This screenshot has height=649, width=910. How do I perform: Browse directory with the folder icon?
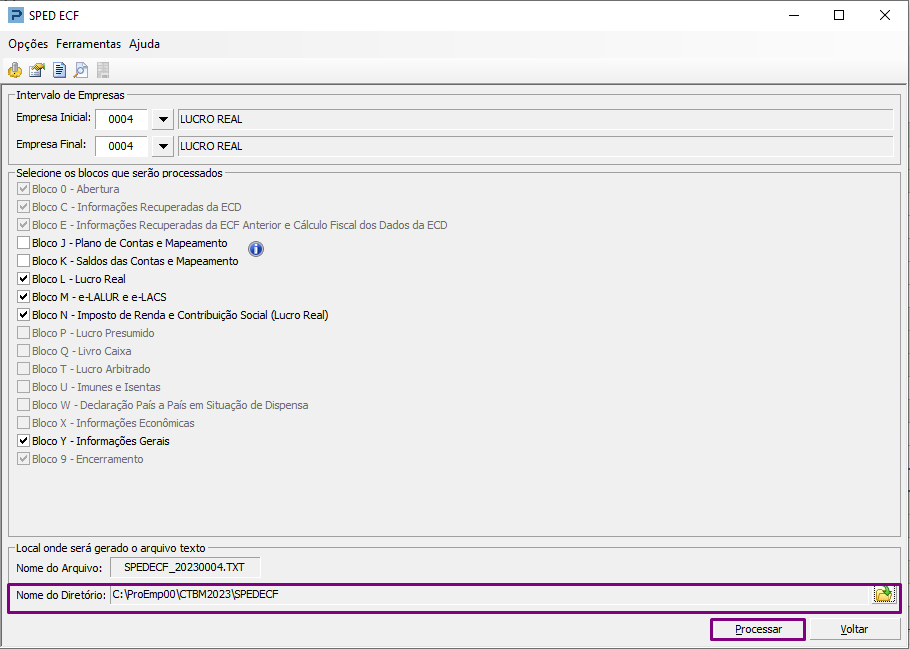884,594
